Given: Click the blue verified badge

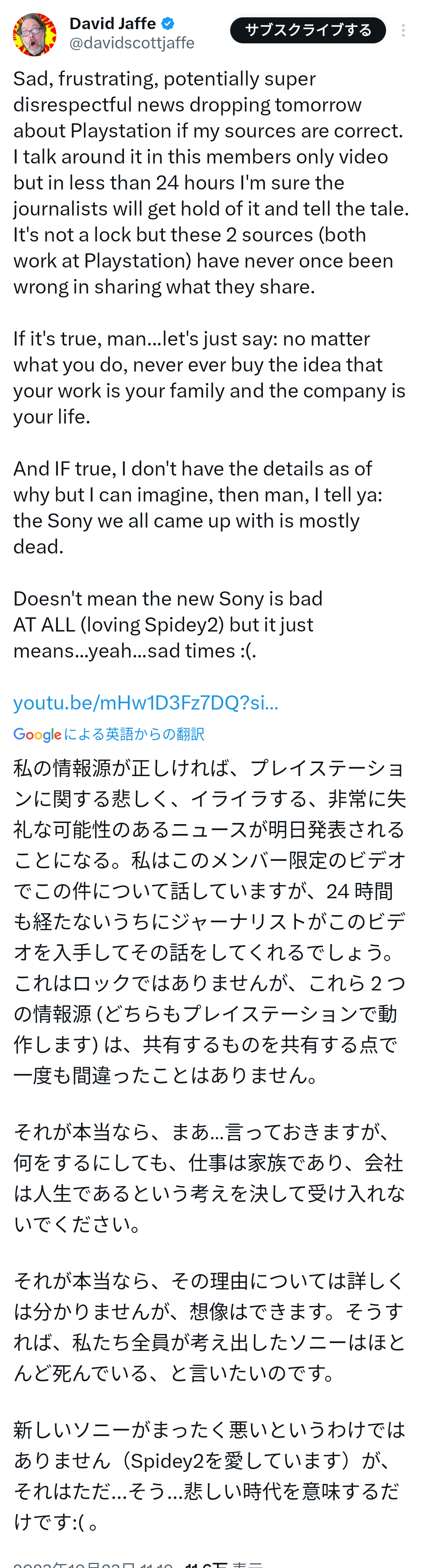Looking at the screenshot, I should [168, 24].
